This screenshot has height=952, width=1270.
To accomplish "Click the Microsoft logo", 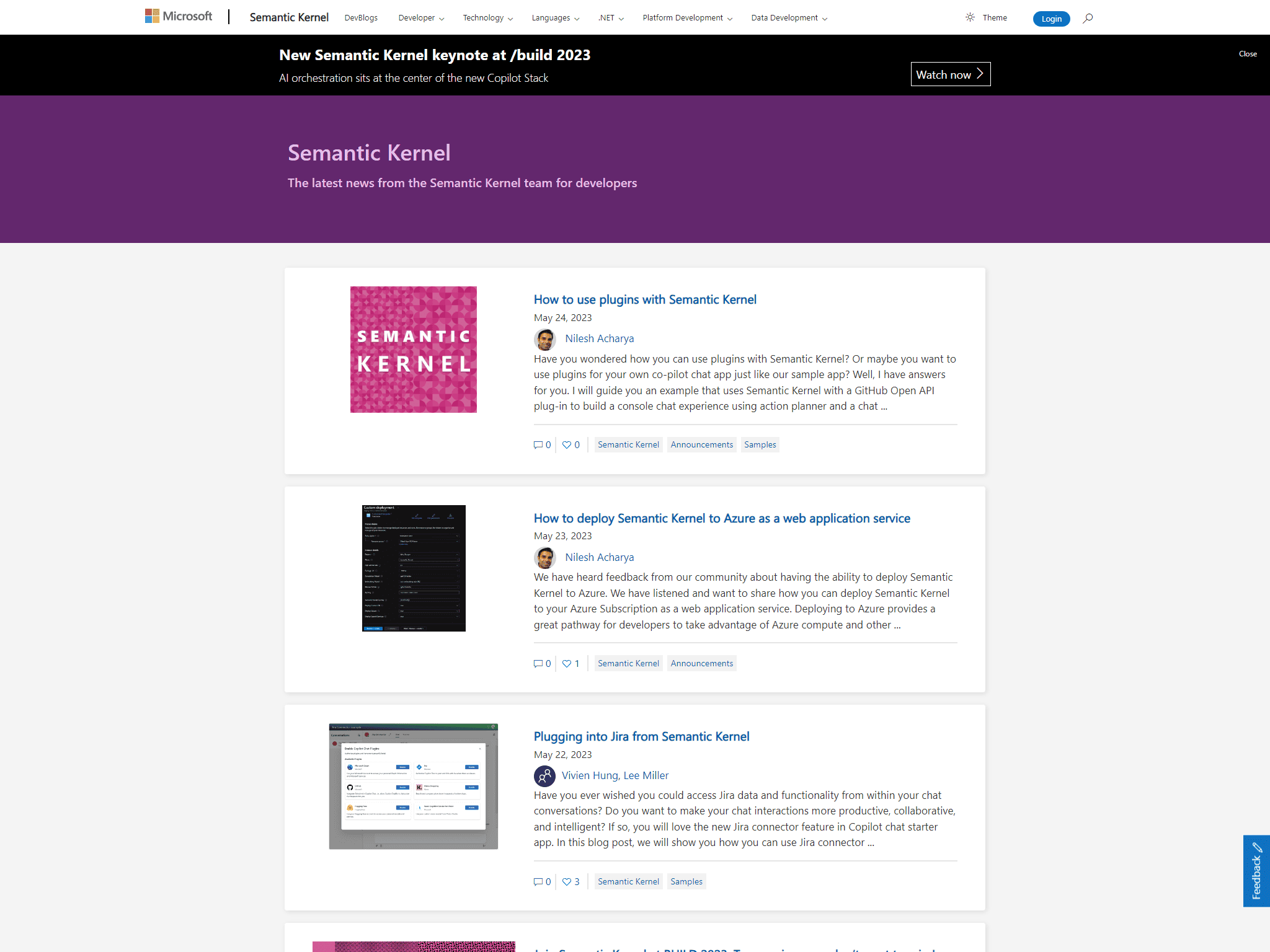I will click(179, 16).
